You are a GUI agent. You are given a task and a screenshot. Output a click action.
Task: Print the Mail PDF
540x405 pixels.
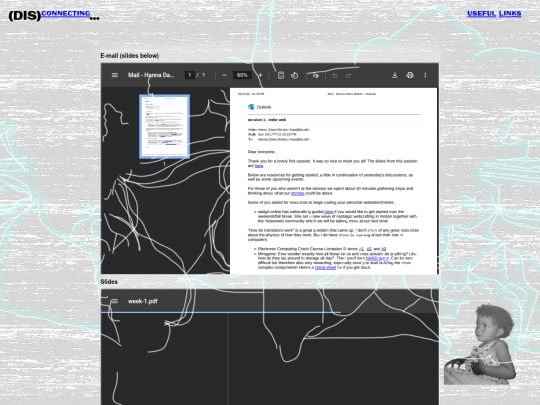tap(410, 75)
